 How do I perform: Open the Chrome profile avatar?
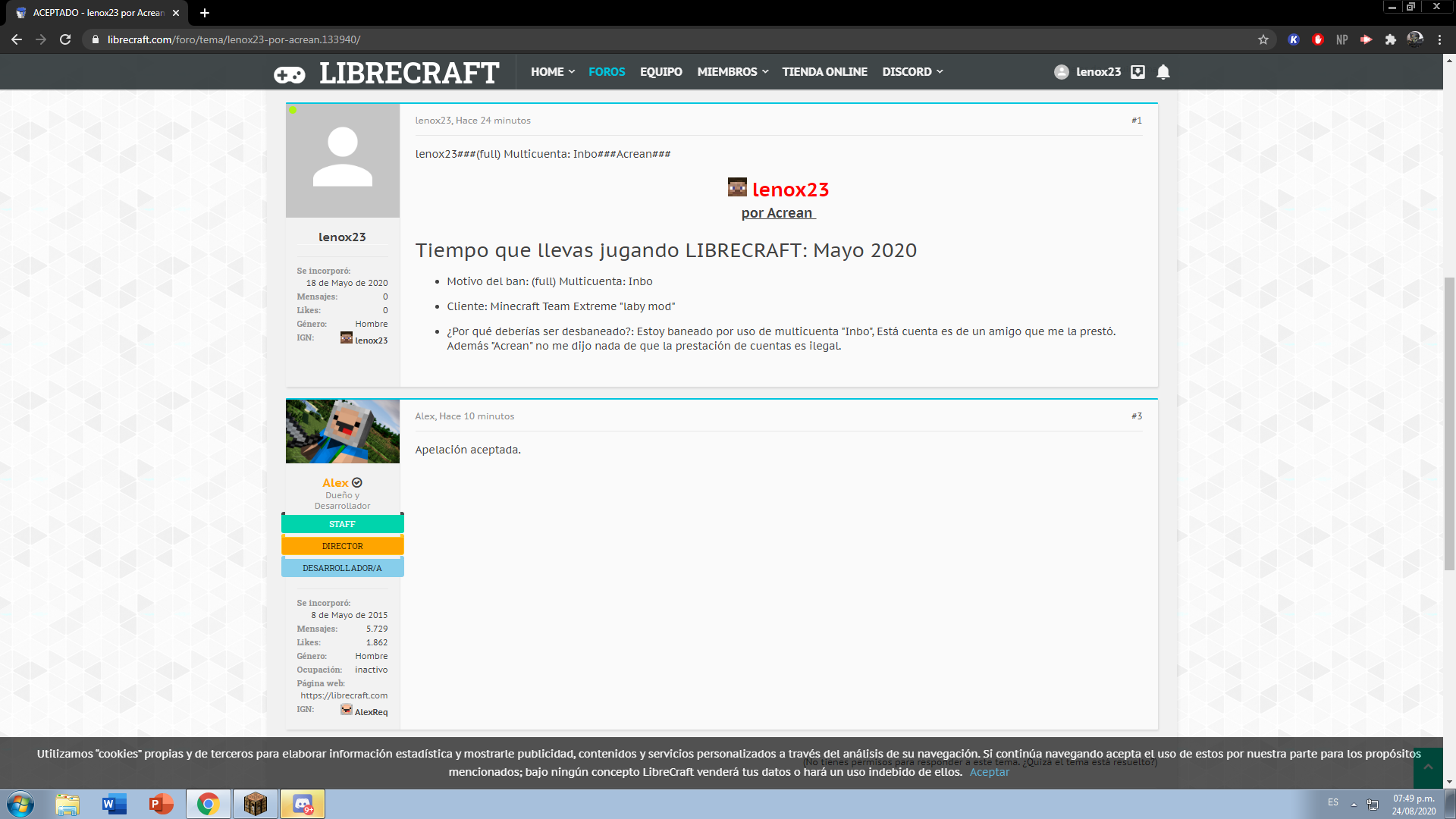[x=1415, y=39]
